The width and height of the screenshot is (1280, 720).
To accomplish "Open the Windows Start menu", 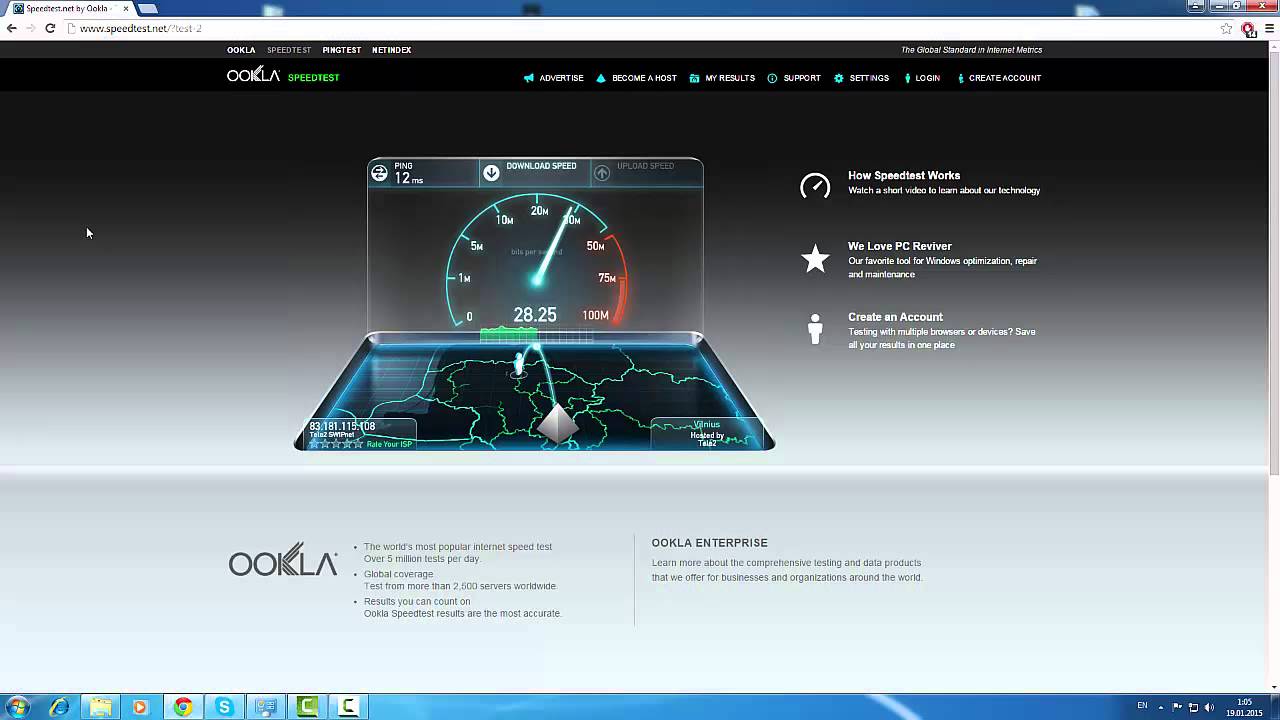I will pos(17,707).
